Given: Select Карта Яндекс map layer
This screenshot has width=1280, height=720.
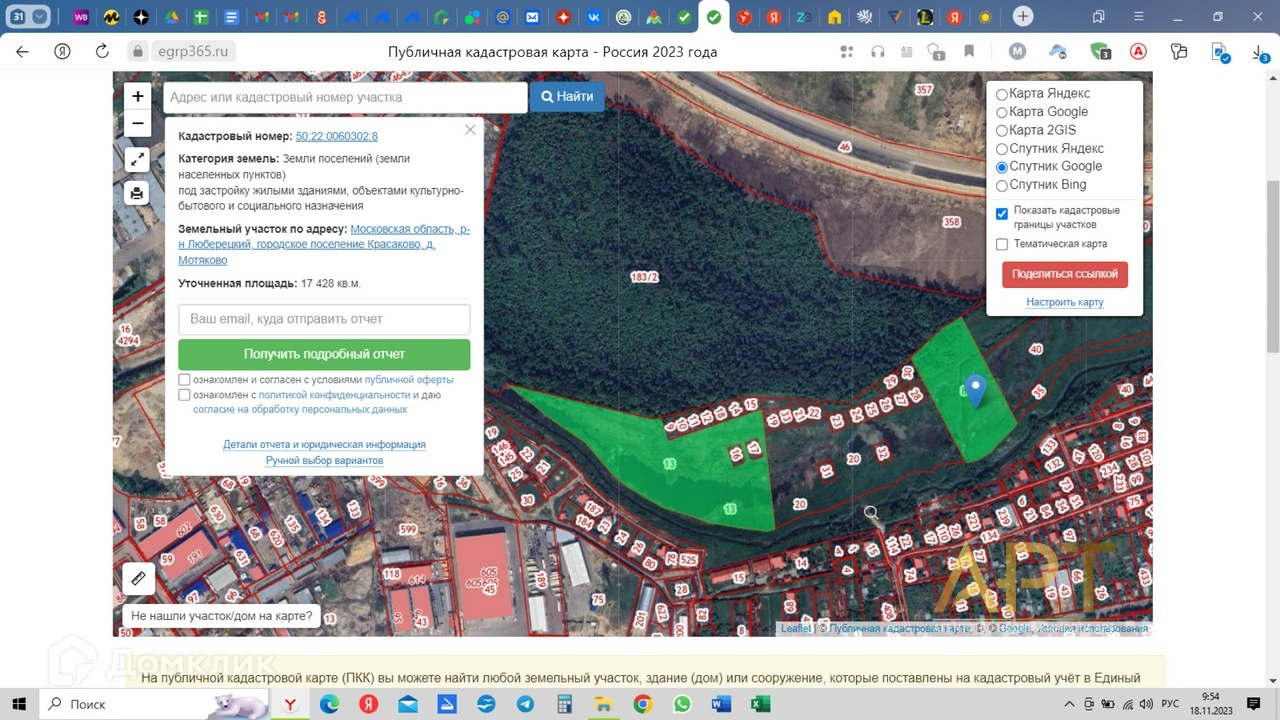Looking at the screenshot, I should 1002,94.
